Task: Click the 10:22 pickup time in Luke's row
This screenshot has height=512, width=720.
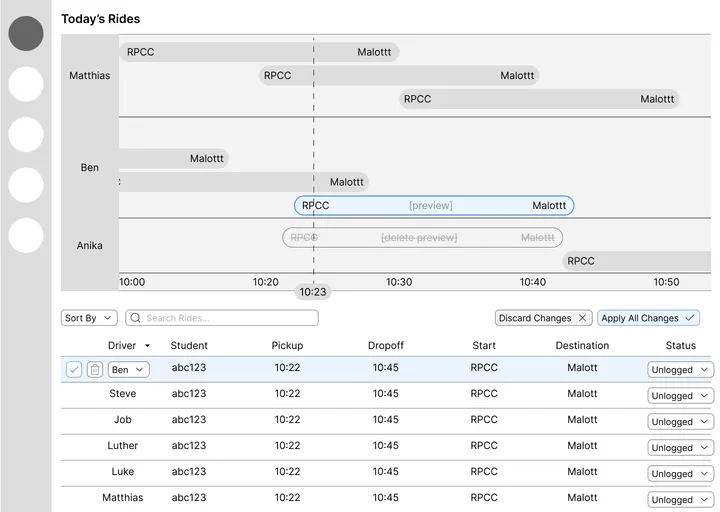Action: 287,472
